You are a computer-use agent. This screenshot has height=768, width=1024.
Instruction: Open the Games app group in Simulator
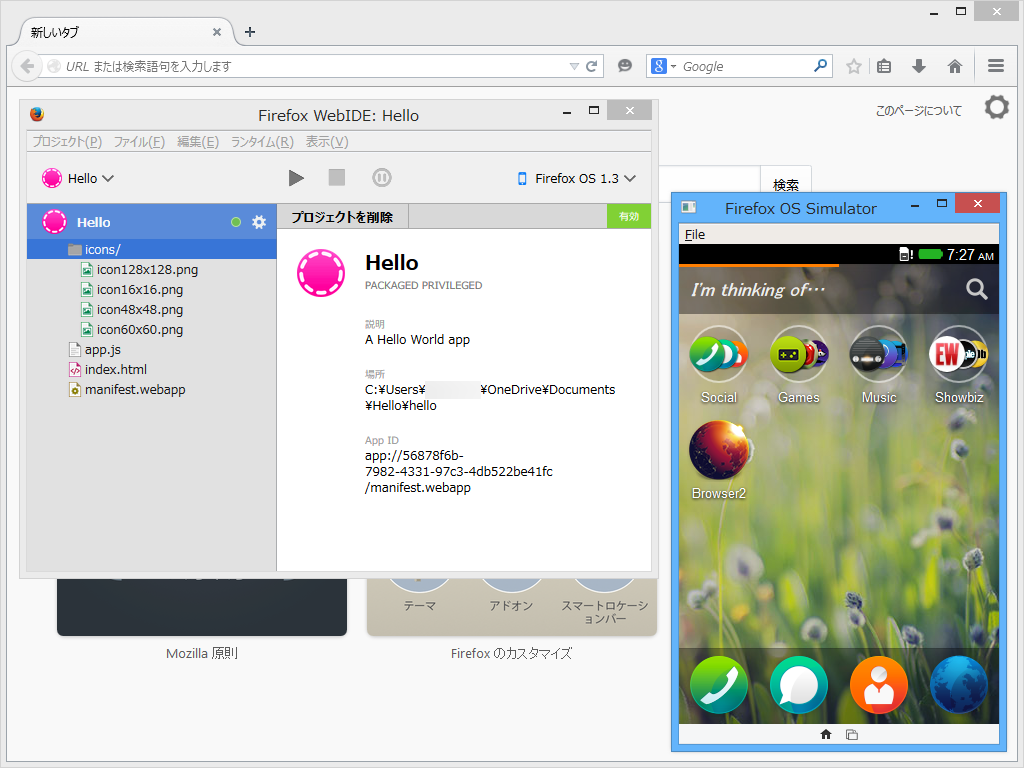799,366
